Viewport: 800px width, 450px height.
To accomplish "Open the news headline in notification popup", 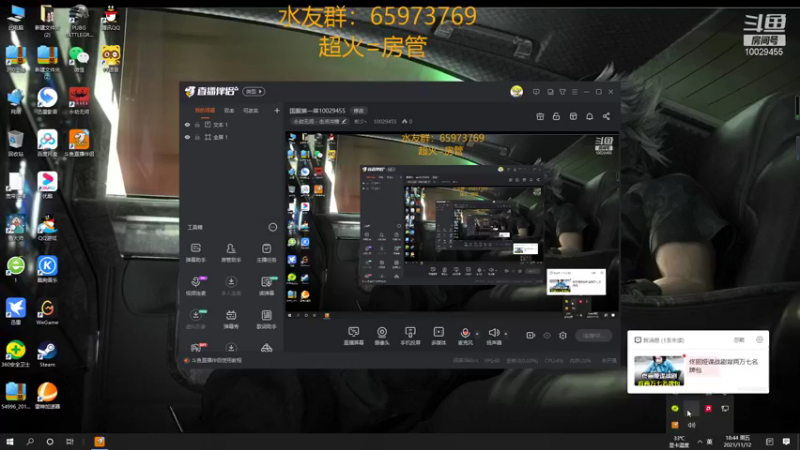I will pos(723,365).
